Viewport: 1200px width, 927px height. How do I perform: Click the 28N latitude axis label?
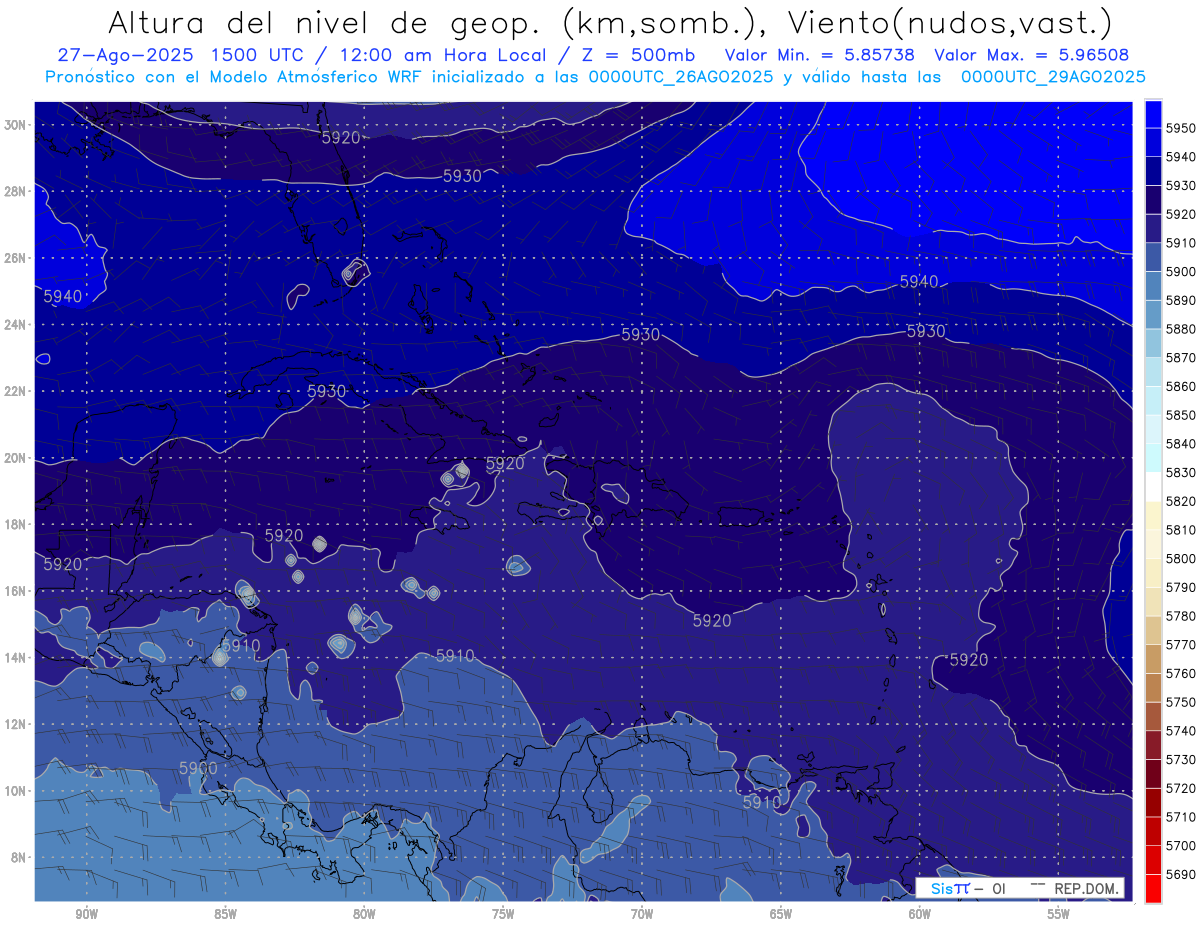[x=17, y=191]
